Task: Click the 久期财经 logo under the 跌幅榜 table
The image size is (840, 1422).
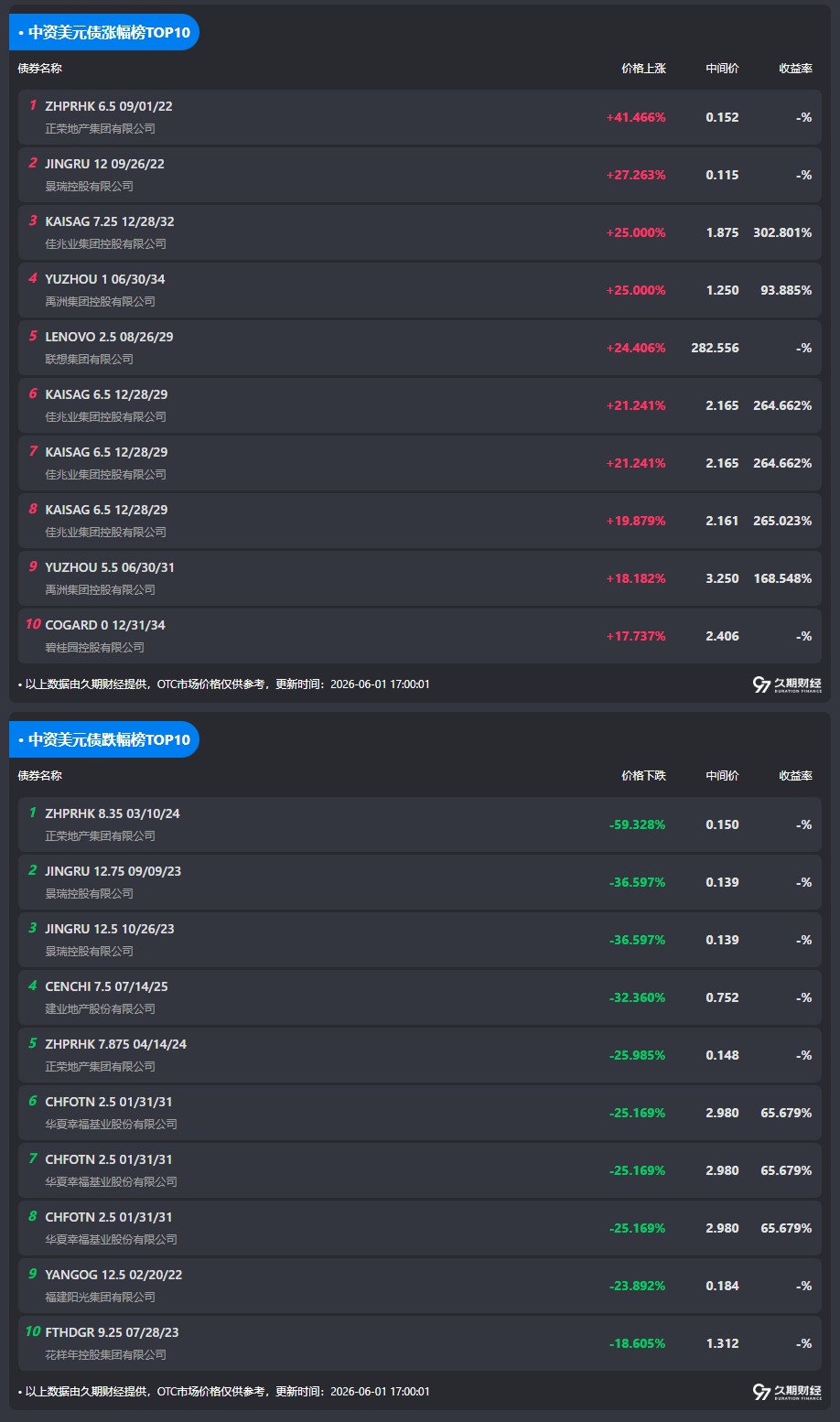Action: click(787, 1392)
